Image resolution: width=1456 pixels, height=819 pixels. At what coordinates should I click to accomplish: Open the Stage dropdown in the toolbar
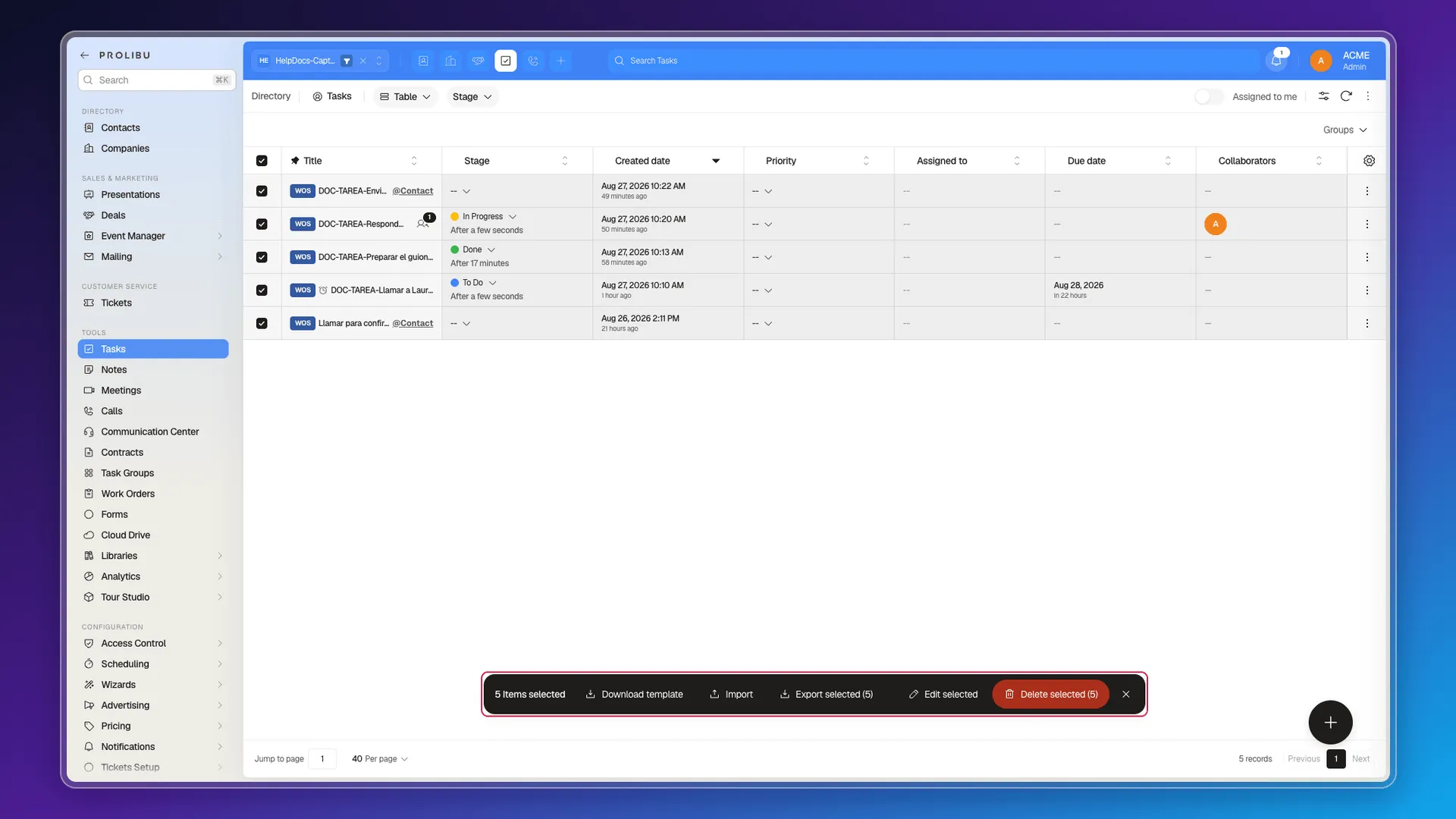click(472, 96)
